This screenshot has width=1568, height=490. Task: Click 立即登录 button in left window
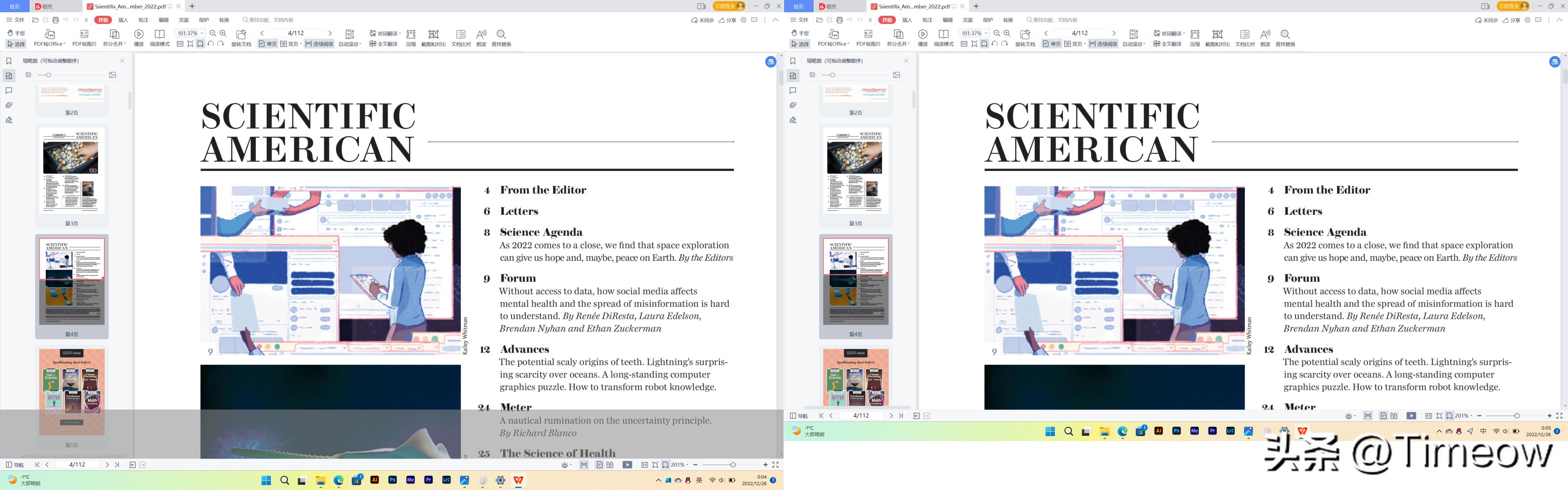728,6
